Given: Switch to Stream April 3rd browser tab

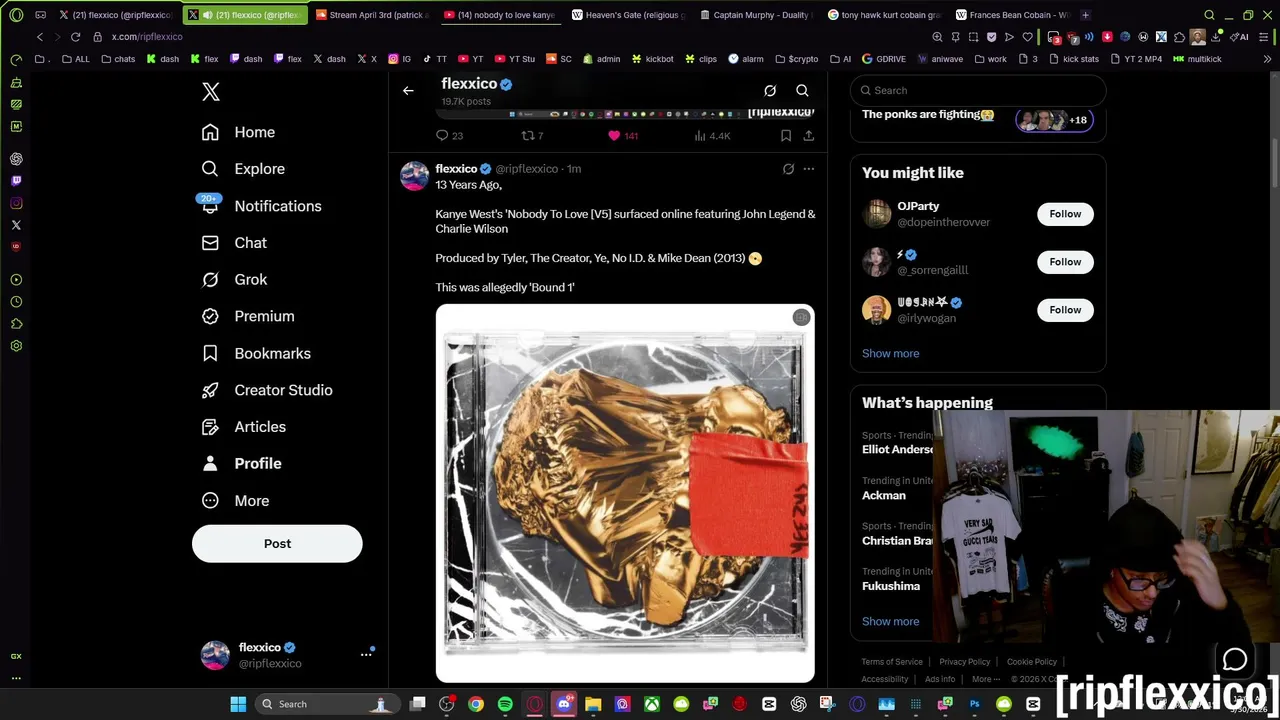Looking at the screenshot, I should (x=371, y=15).
